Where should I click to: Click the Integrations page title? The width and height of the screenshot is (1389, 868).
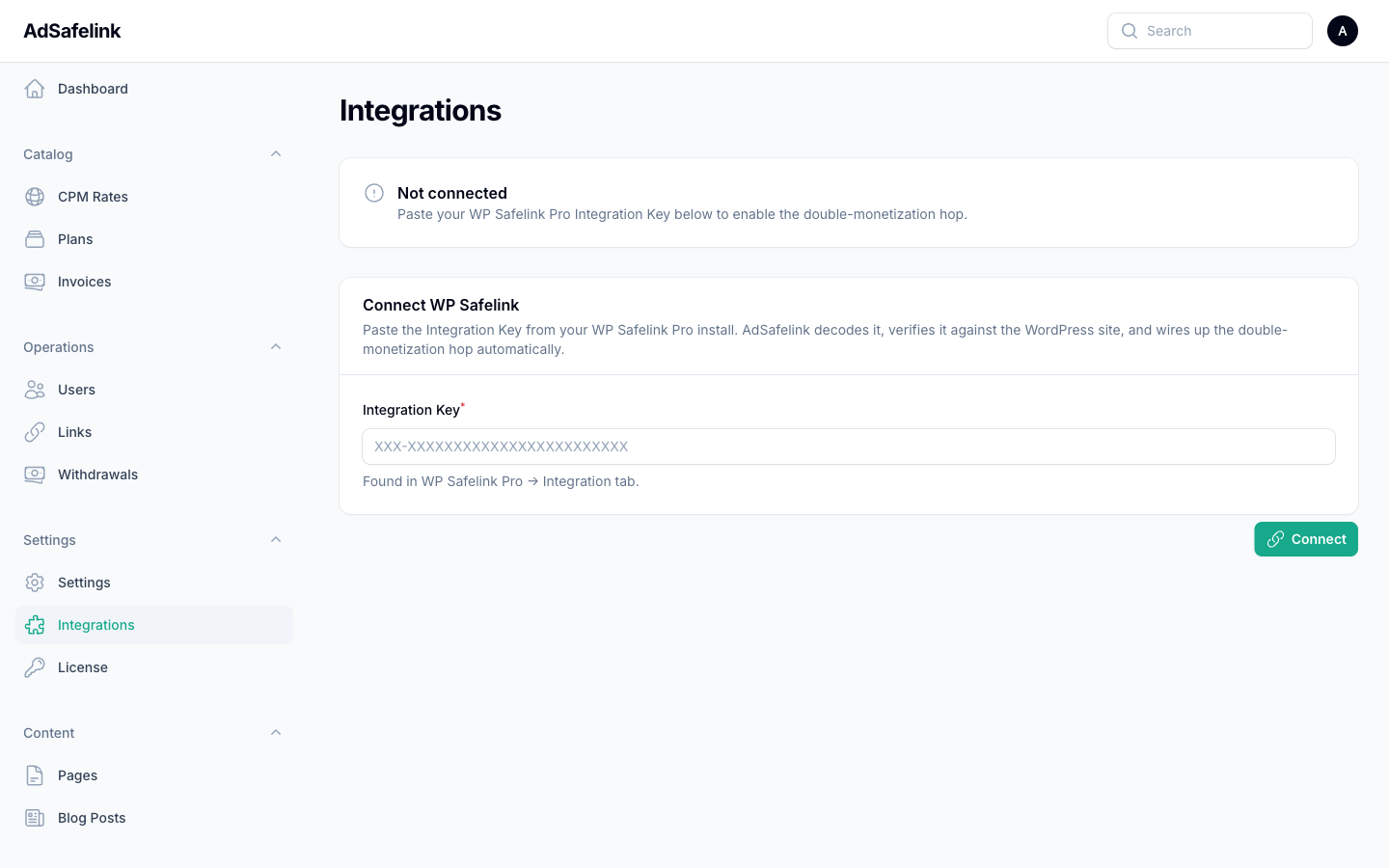coord(421,110)
